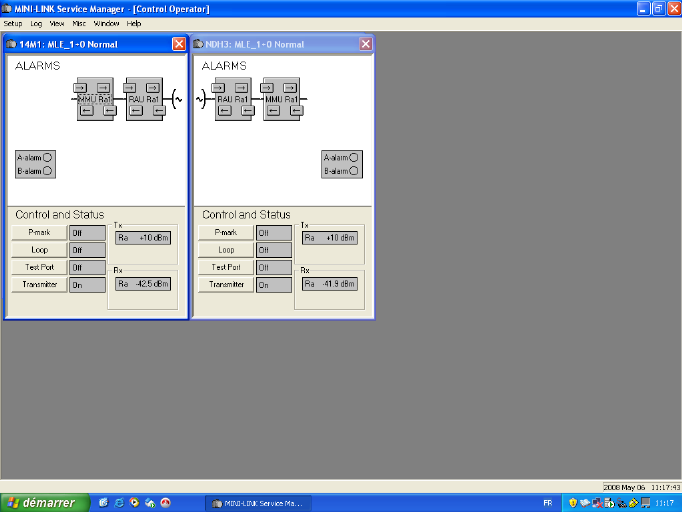
Task: Click MINI-LINK Service Ma... taskbar button
Action: [x=258, y=503]
